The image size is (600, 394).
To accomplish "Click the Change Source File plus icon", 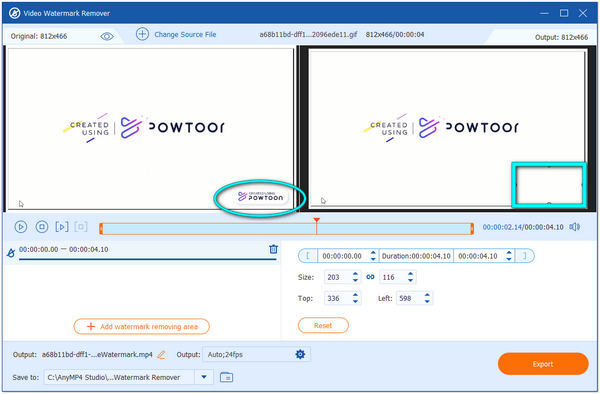I will 142,34.
